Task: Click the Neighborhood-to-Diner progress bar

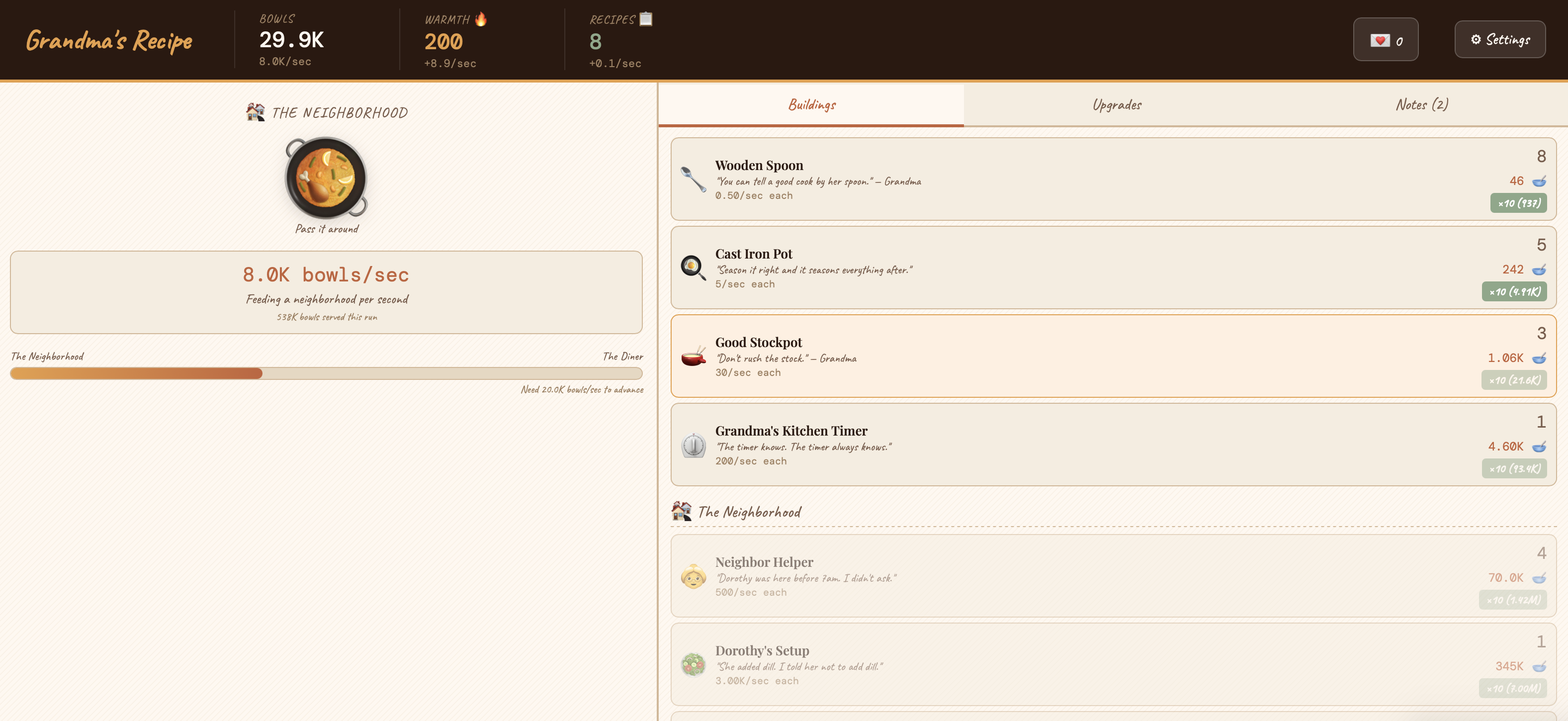Action: tap(326, 373)
